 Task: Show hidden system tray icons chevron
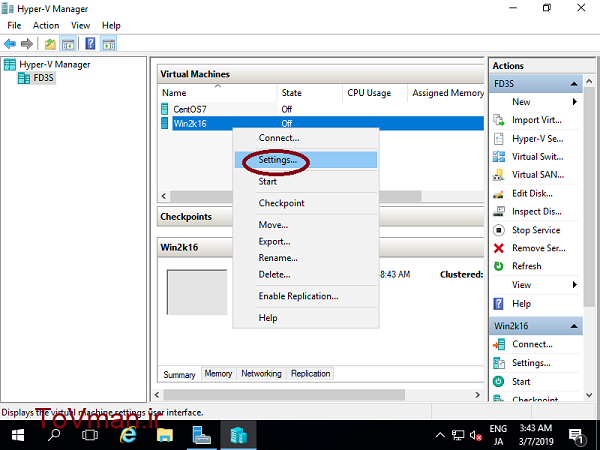click(x=440, y=435)
